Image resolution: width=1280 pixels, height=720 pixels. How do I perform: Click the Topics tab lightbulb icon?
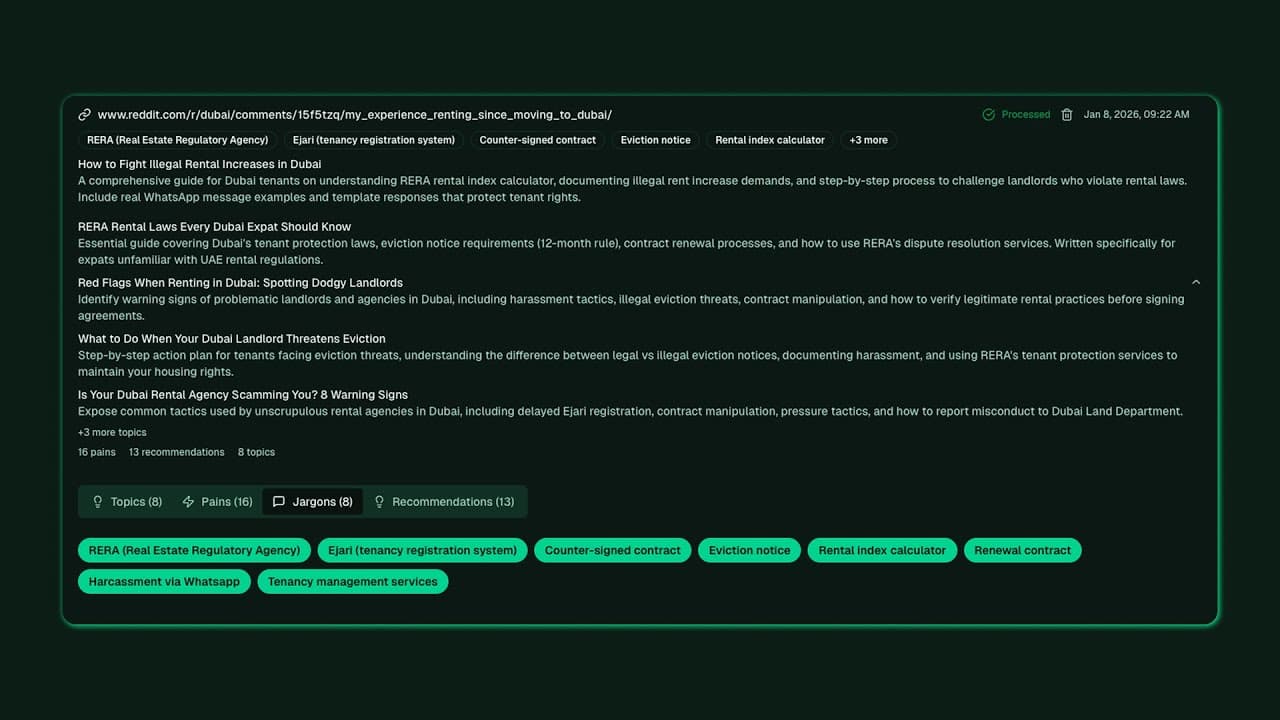point(98,502)
